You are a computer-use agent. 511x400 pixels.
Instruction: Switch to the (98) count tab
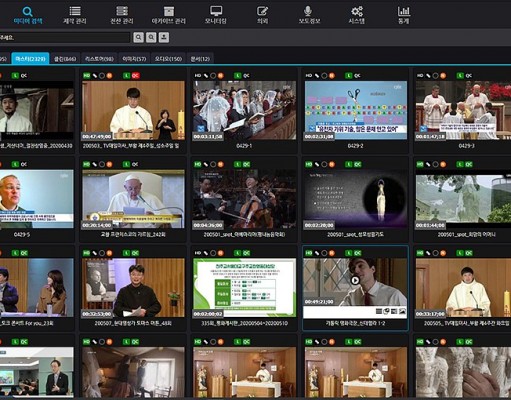click(99, 59)
